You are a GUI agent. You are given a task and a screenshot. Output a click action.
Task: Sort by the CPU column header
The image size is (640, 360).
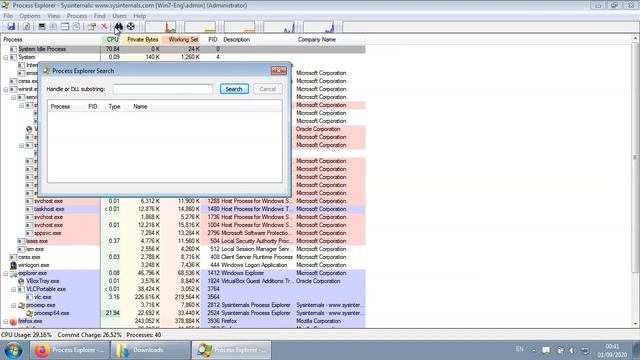(111, 40)
